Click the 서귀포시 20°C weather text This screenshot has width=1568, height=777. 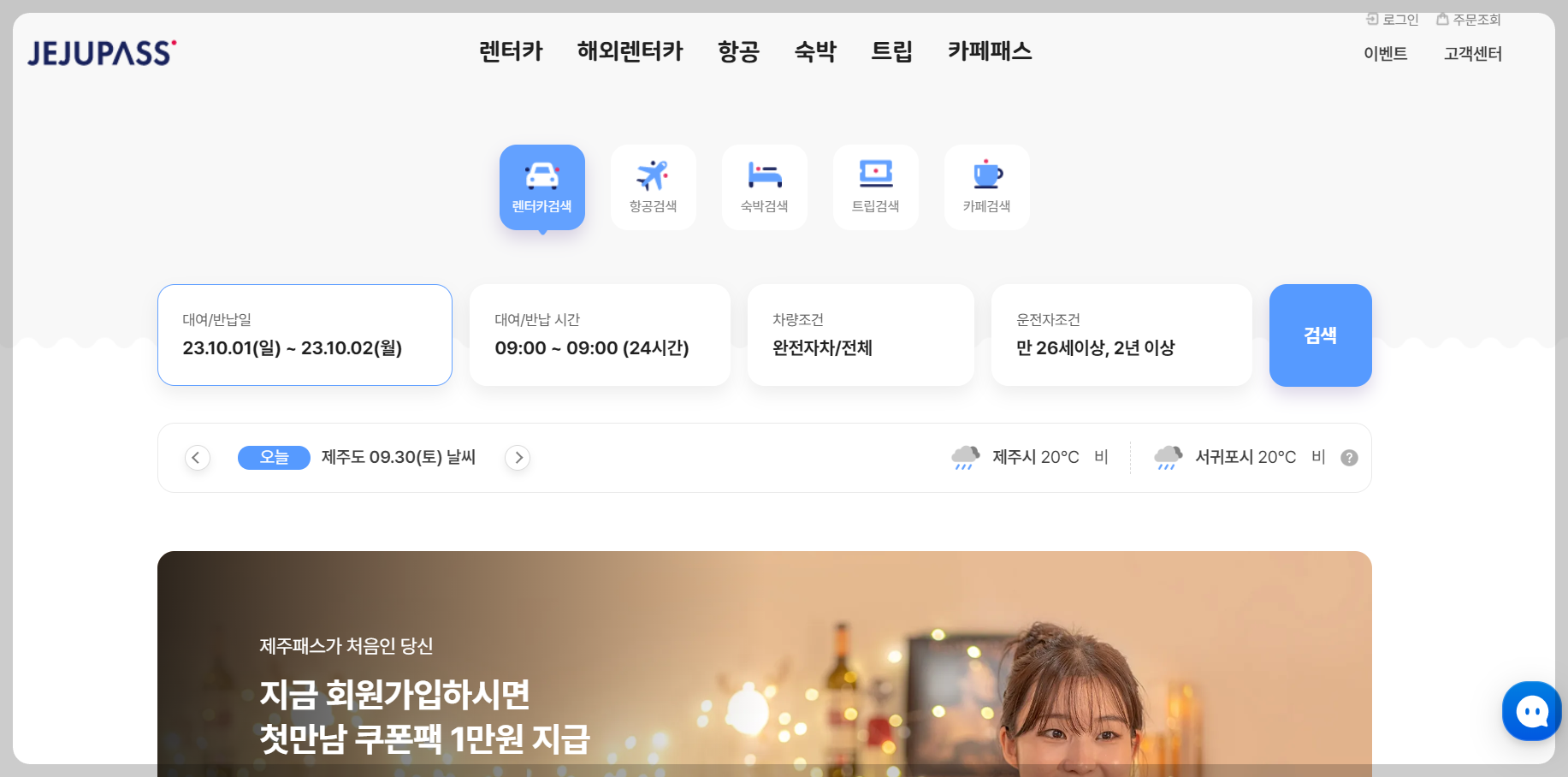tap(1246, 458)
